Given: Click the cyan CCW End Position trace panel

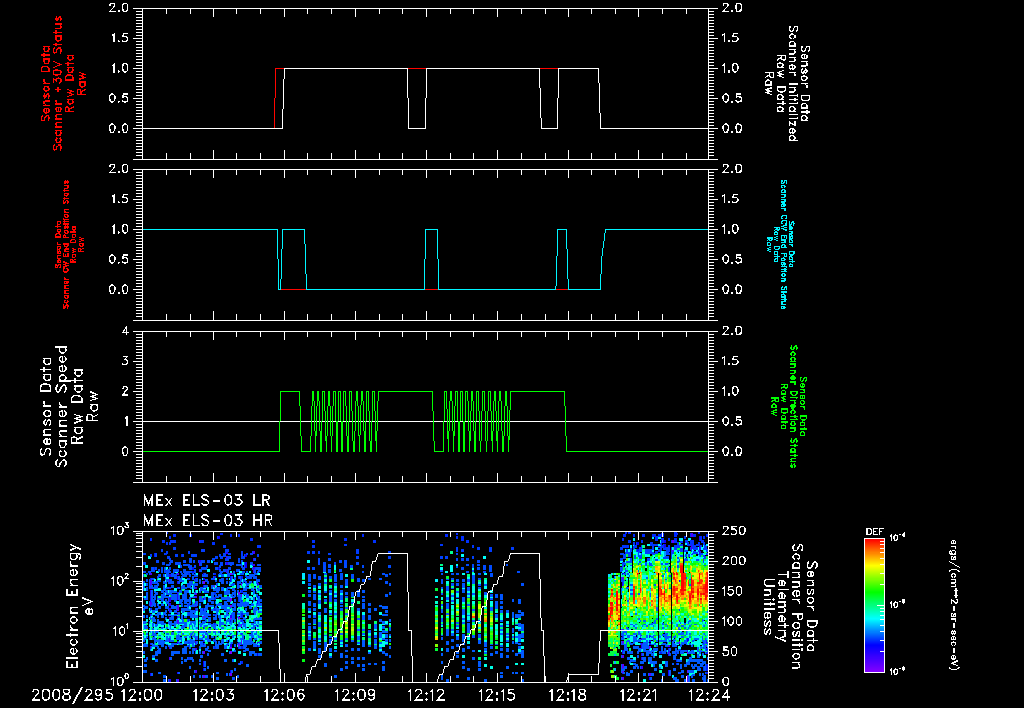Looking at the screenshot, I should pyautogui.click(x=426, y=244).
